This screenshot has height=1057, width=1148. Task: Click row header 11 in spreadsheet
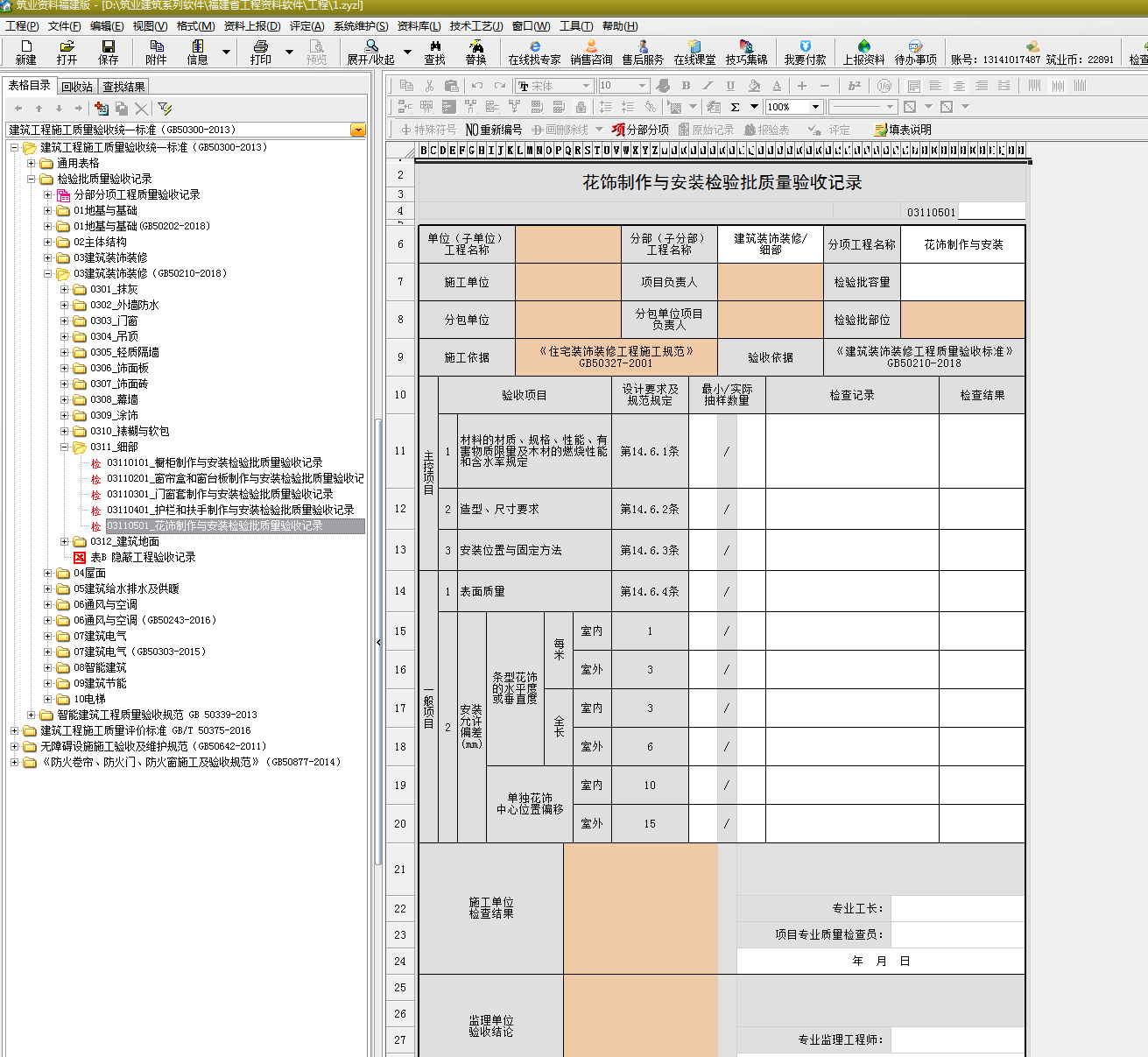coord(400,451)
